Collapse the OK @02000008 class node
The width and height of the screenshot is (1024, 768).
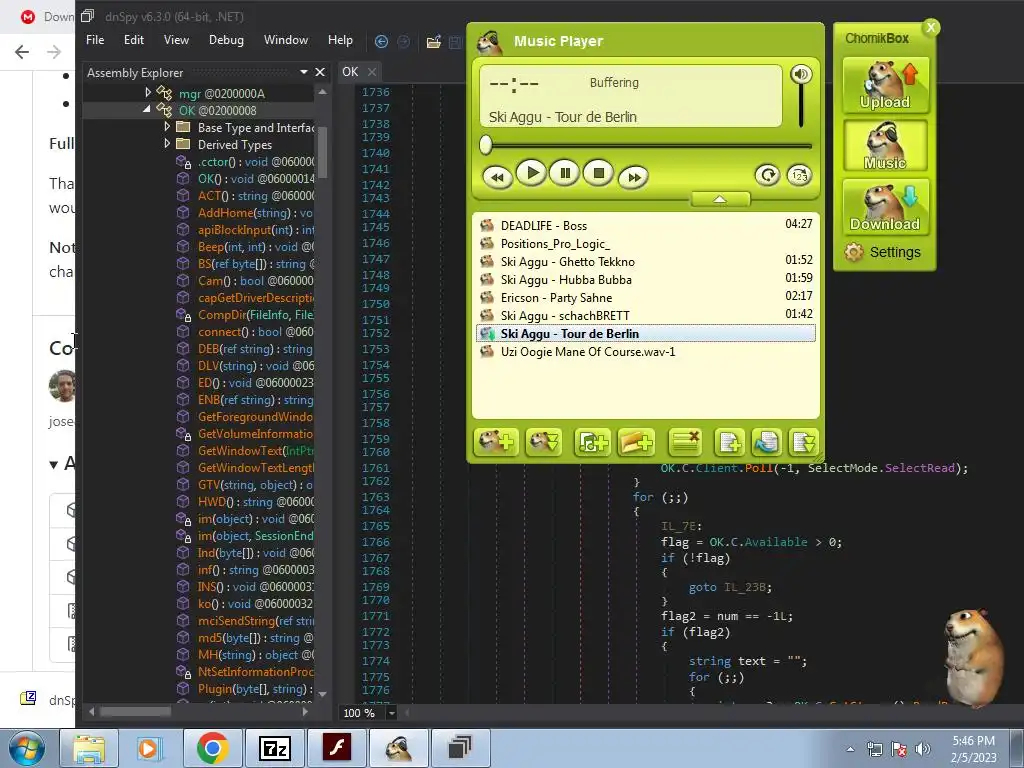coord(147,110)
